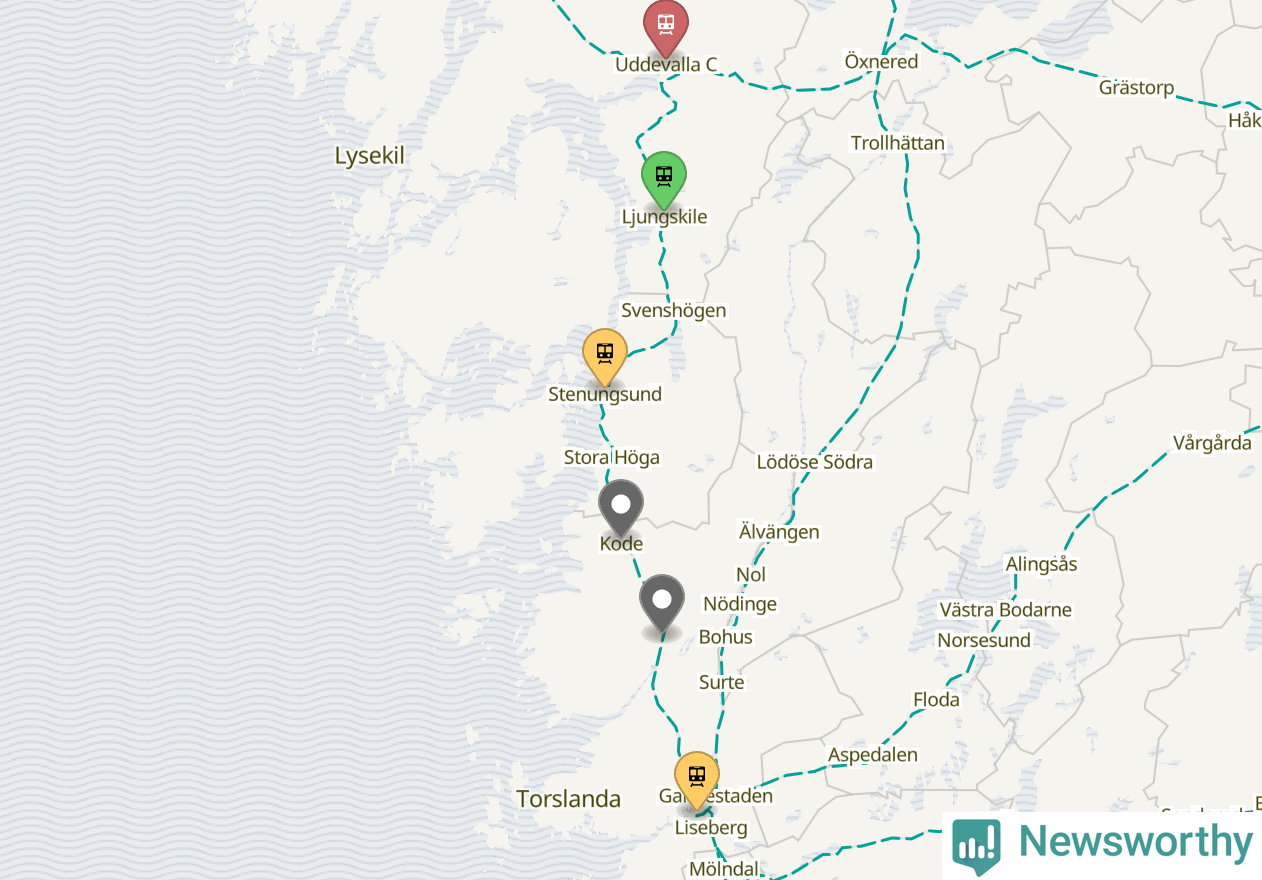Viewport: 1262px width, 880px height.
Task: Click the Floda station label
Action: tap(937, 699)
